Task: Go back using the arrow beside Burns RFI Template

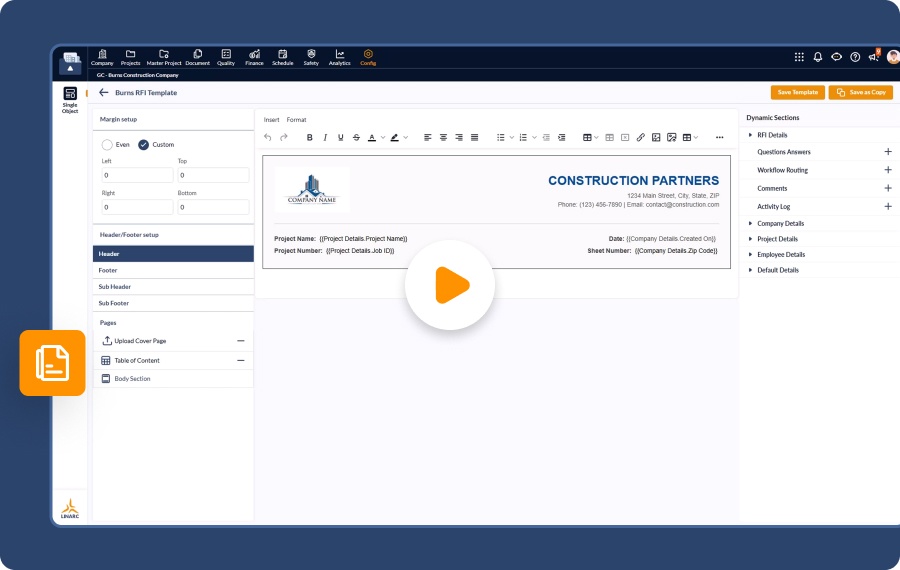Action: (x=103, y=92)
